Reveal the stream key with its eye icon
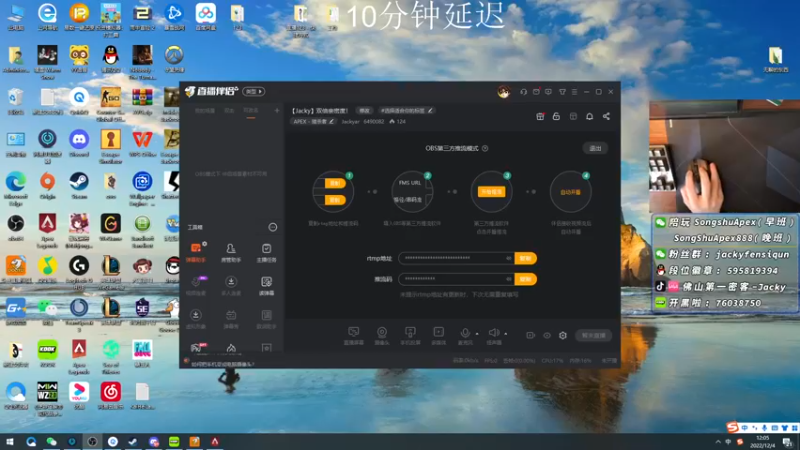This screenshot has width=800, height=450. coord(508,279)
